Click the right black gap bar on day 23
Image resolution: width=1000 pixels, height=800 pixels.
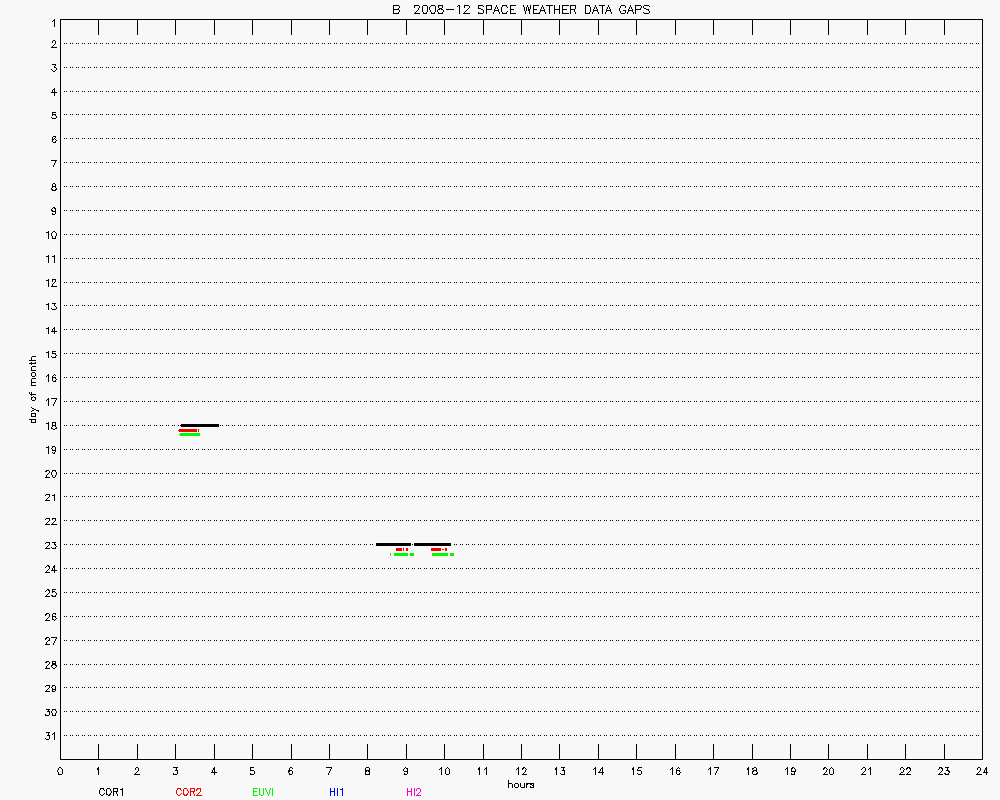(x=432, y=544)
